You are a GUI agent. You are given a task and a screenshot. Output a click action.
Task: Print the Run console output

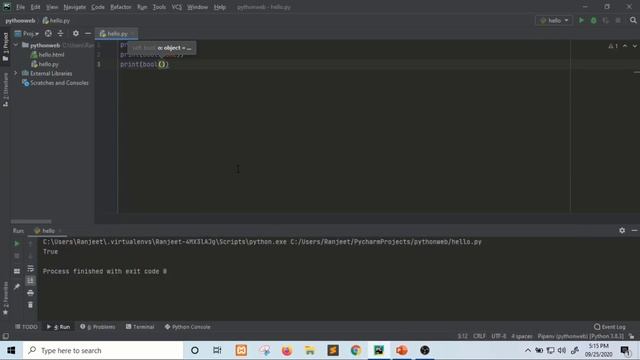point(31,293)
